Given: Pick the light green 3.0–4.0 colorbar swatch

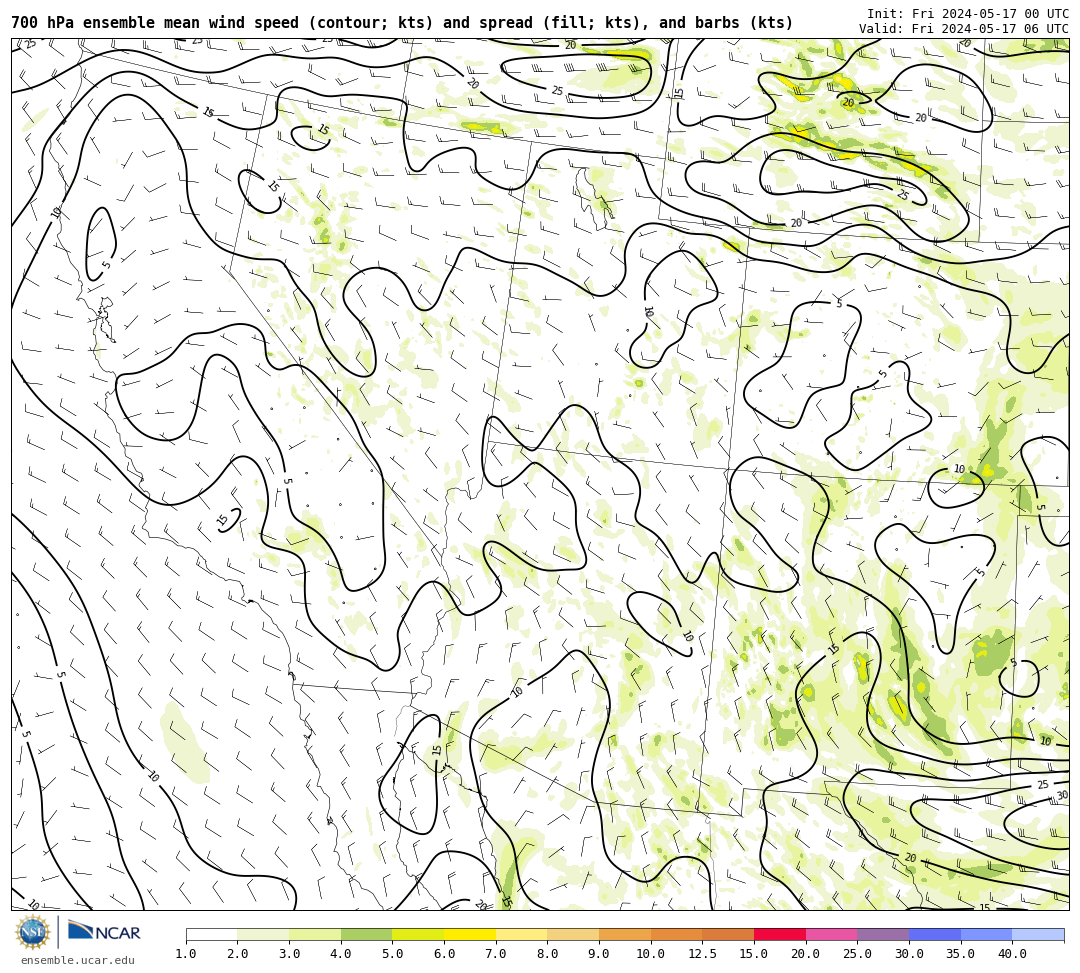Looking at the screenshot, I should (315, 934).
